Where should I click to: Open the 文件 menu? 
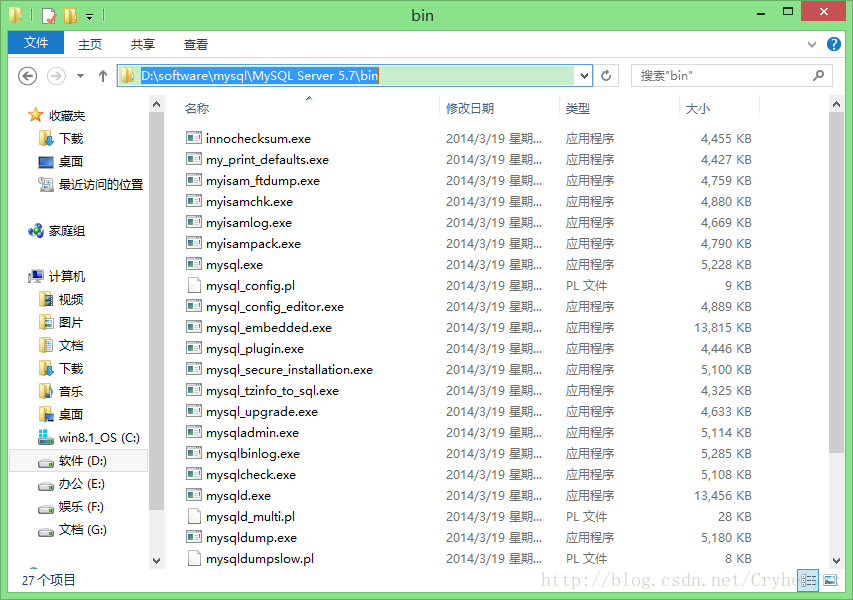pos(36,43)
